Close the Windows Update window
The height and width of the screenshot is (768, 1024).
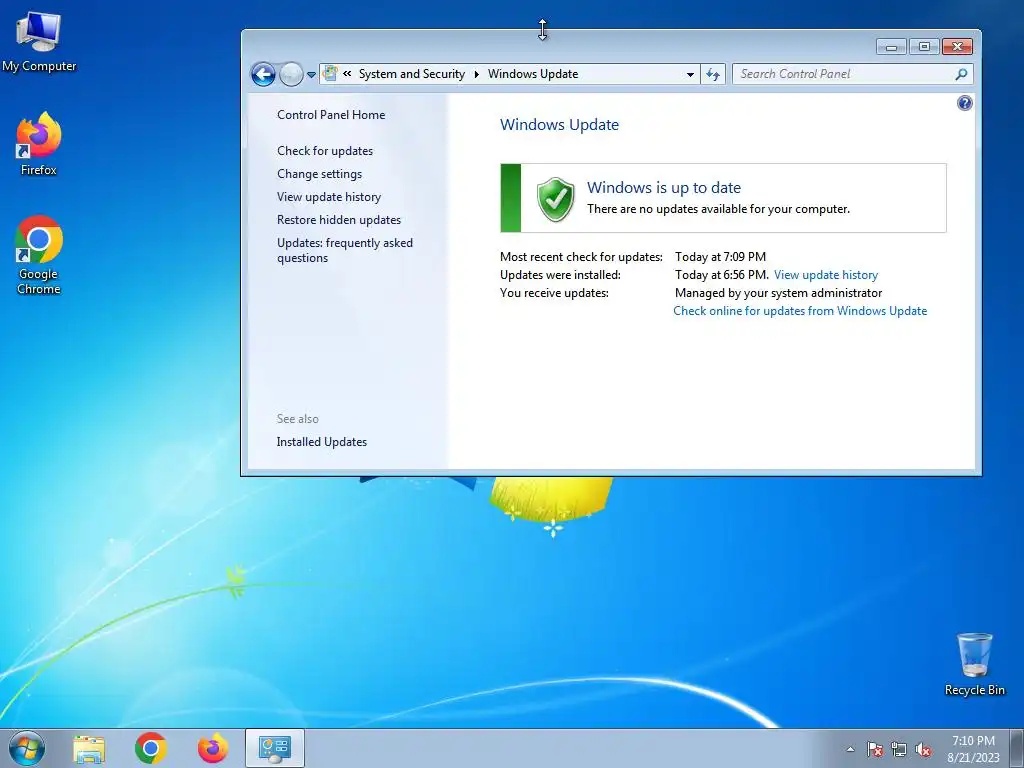957,46
